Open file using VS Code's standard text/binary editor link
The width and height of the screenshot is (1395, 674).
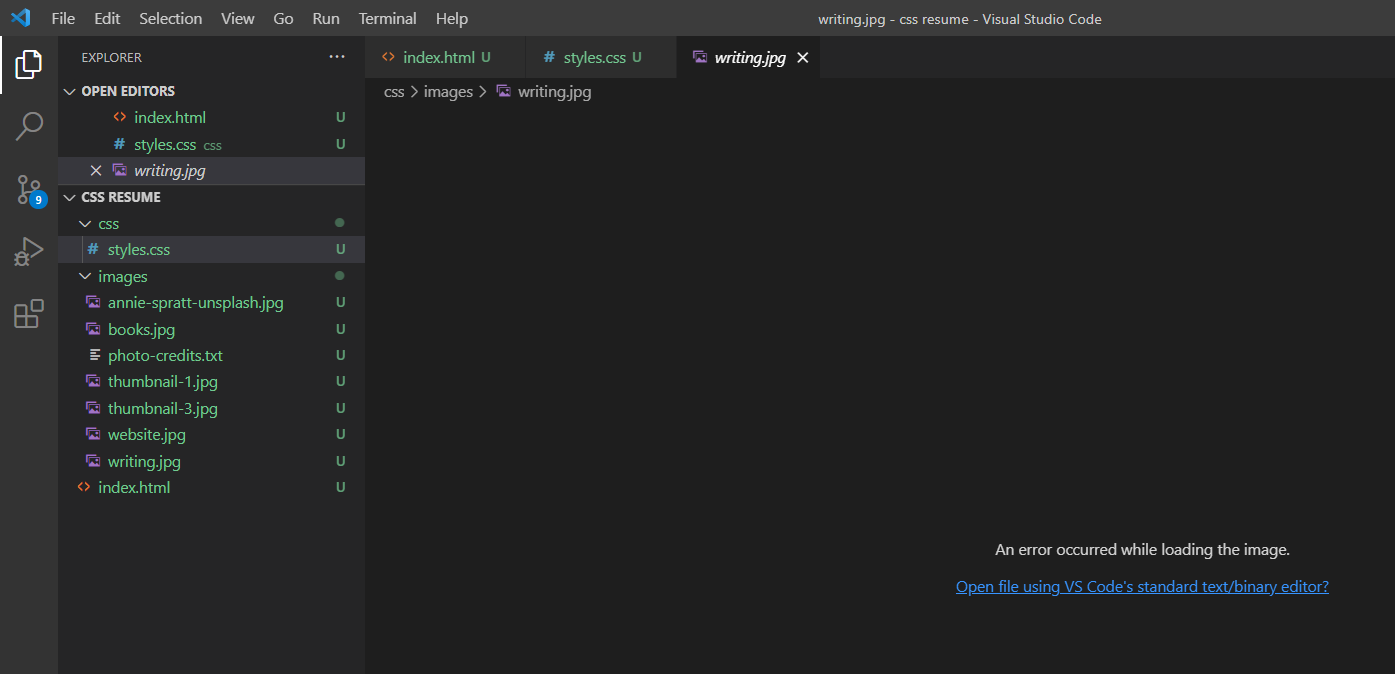click(x=1142, y=587)
